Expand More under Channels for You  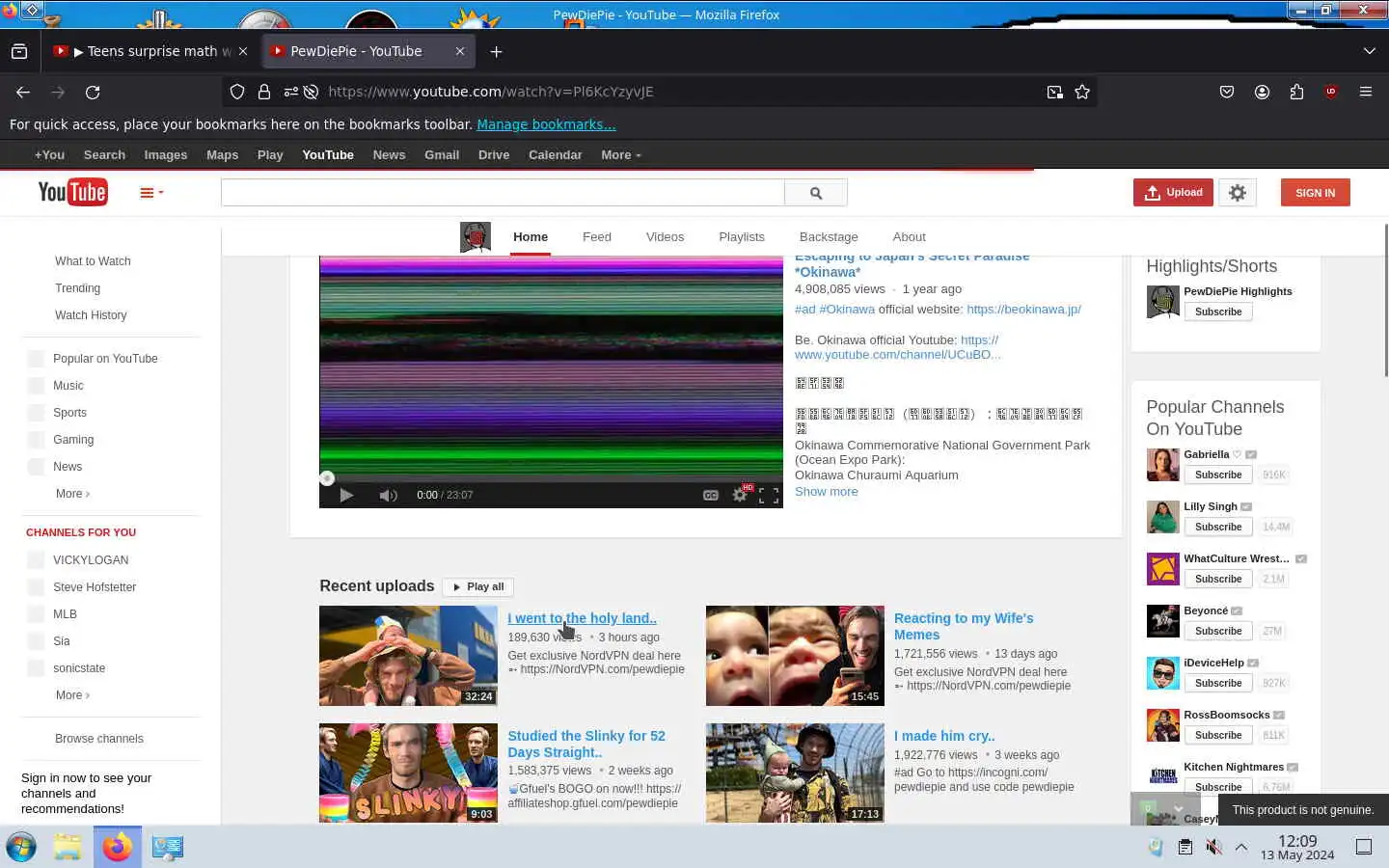point(72,695)
